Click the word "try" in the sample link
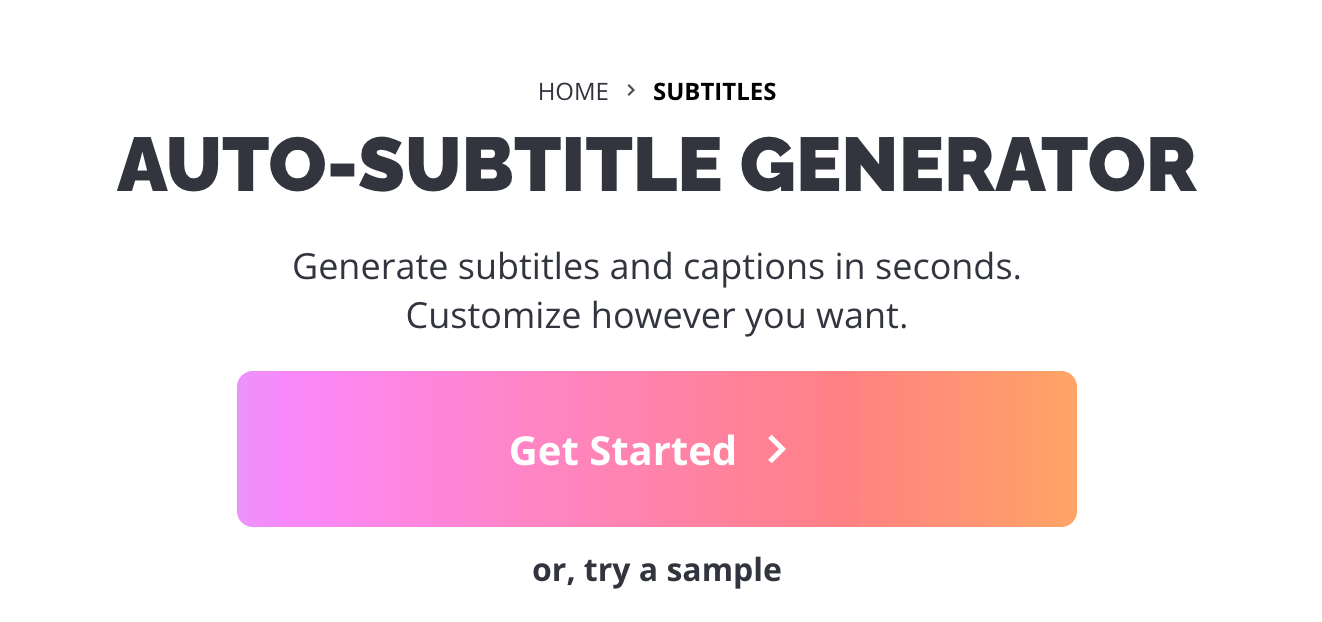Viewport: 1322px width, 622px height. coord(606,571)
